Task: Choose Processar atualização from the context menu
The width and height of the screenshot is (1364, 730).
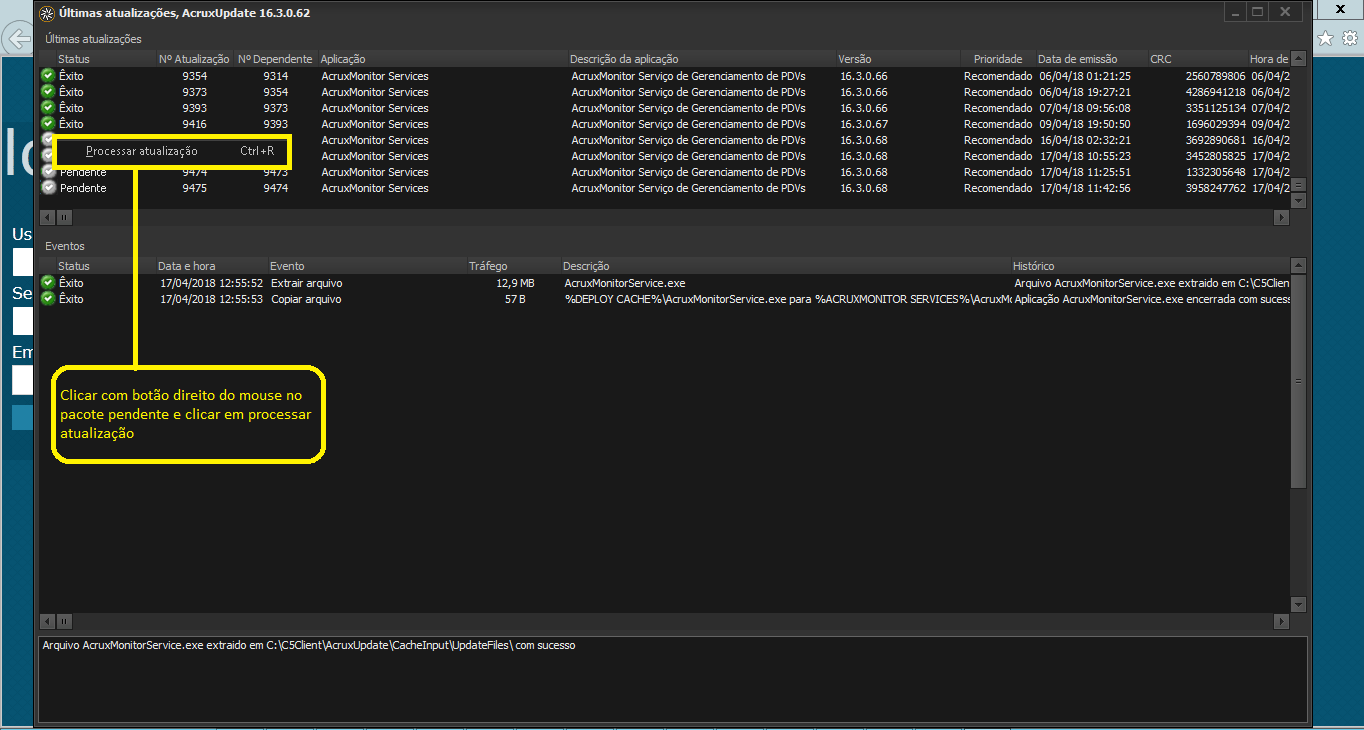Action: click(x=173, y=151)
